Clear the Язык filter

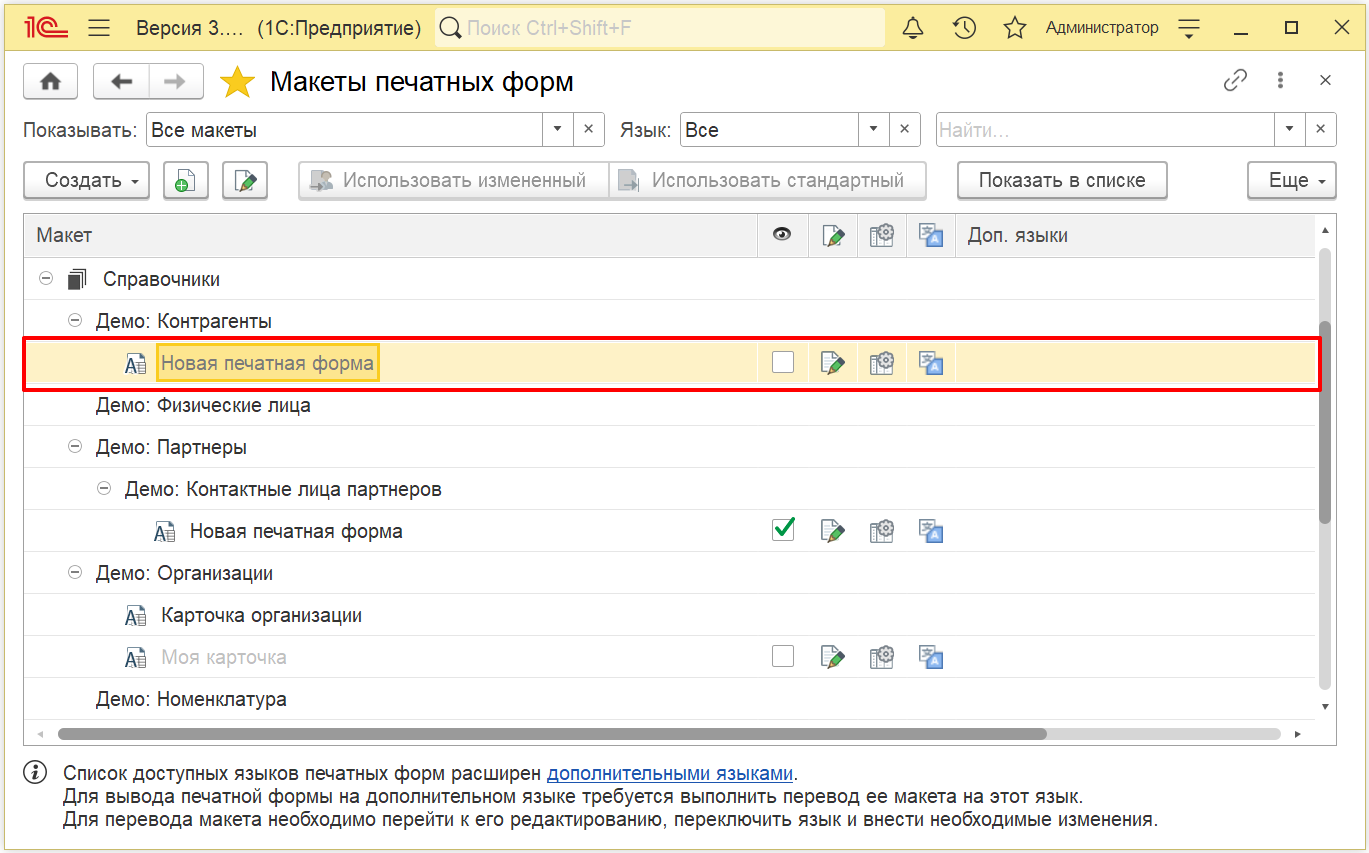tap(905, 129)
